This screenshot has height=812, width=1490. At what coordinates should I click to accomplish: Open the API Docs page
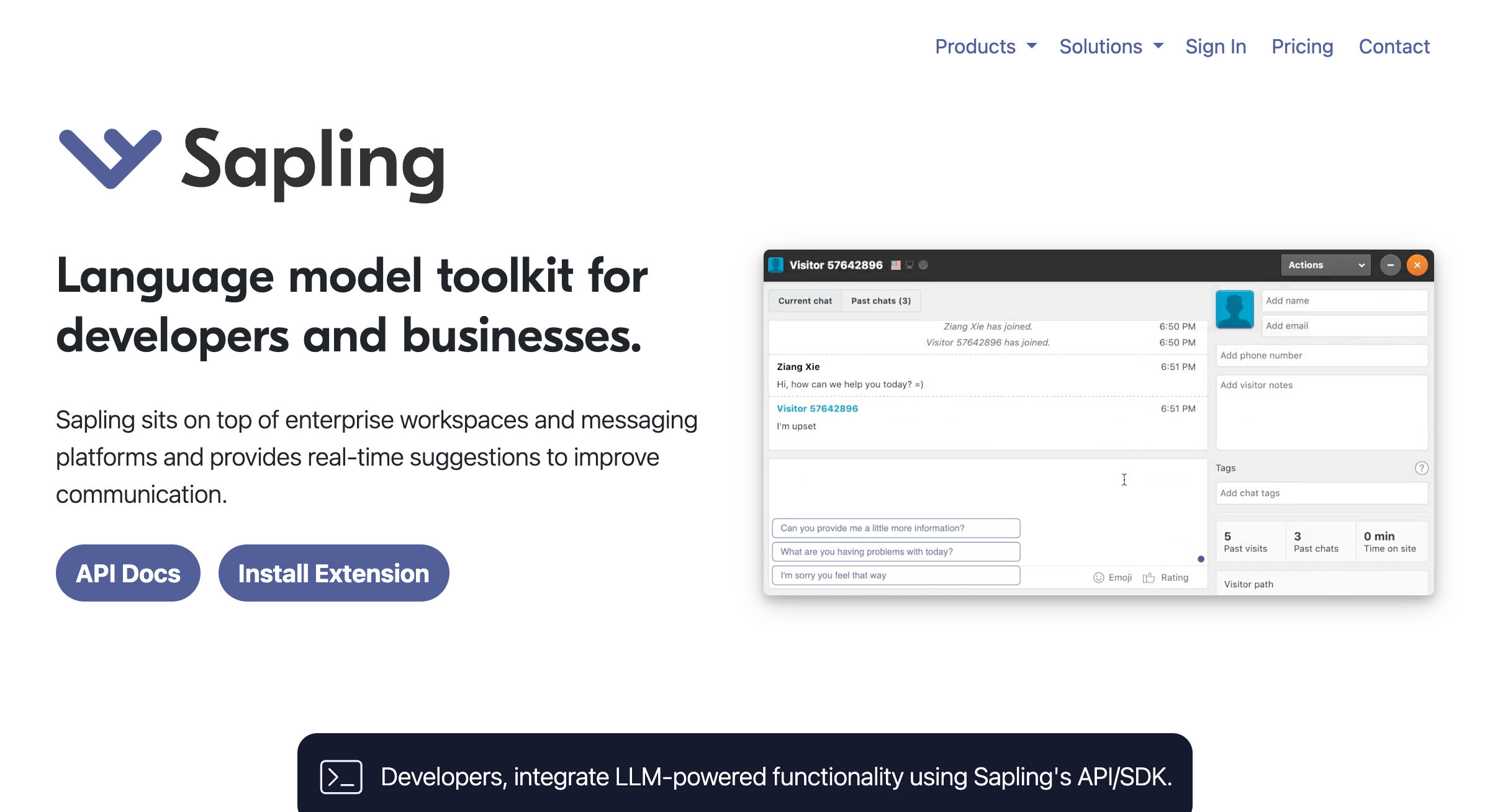127,572
